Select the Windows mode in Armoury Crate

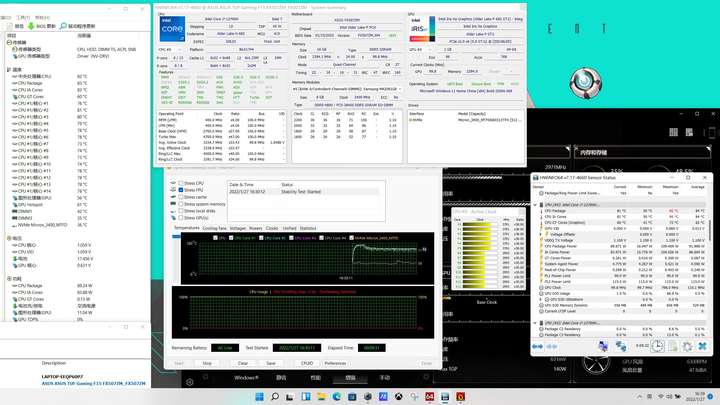(x=246, y=377)
